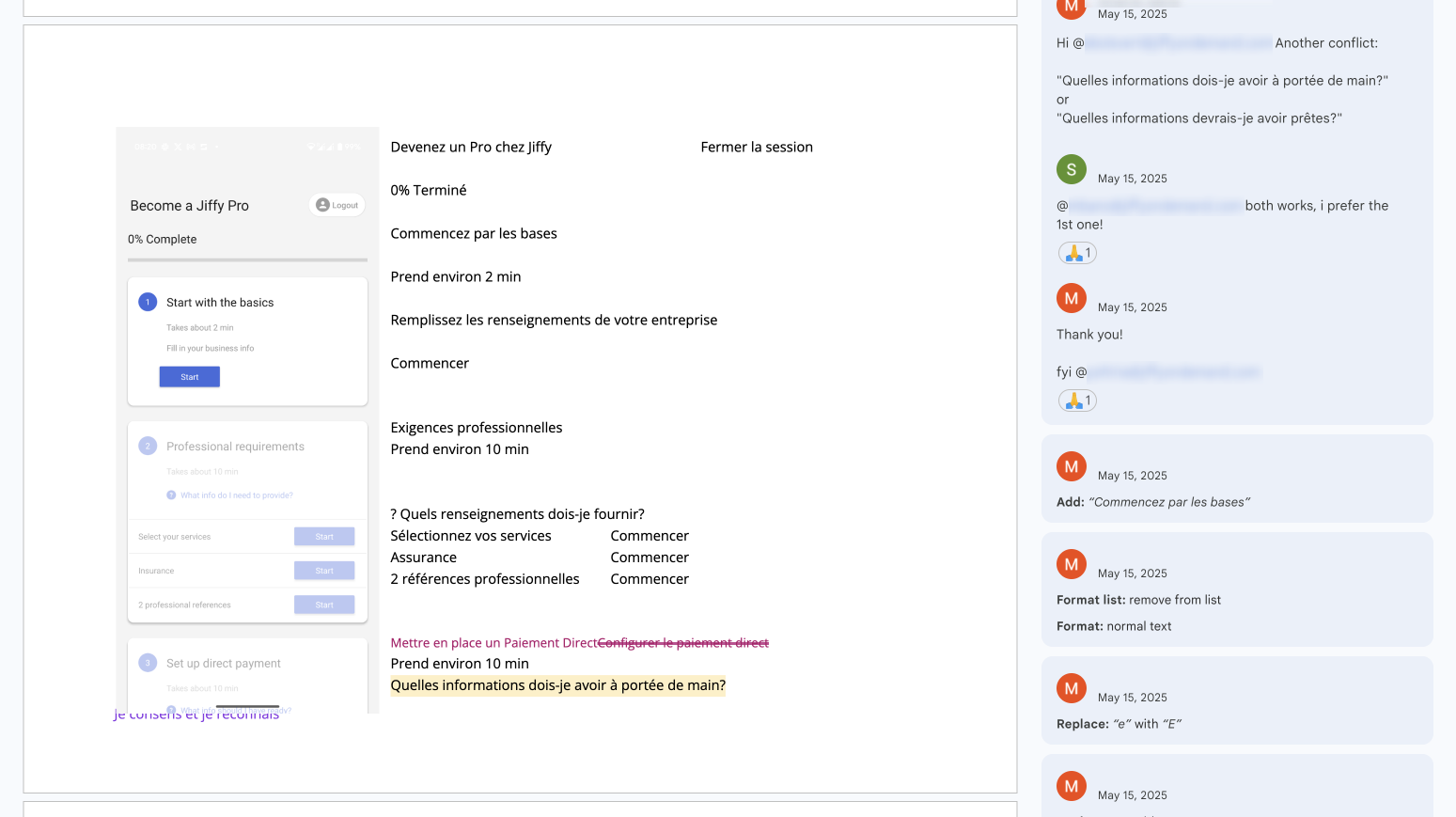Click the comment card showing Add: "Commencez par les bases"
The height and width of the screenshot is (817, 1456).
click(1236, 479)
